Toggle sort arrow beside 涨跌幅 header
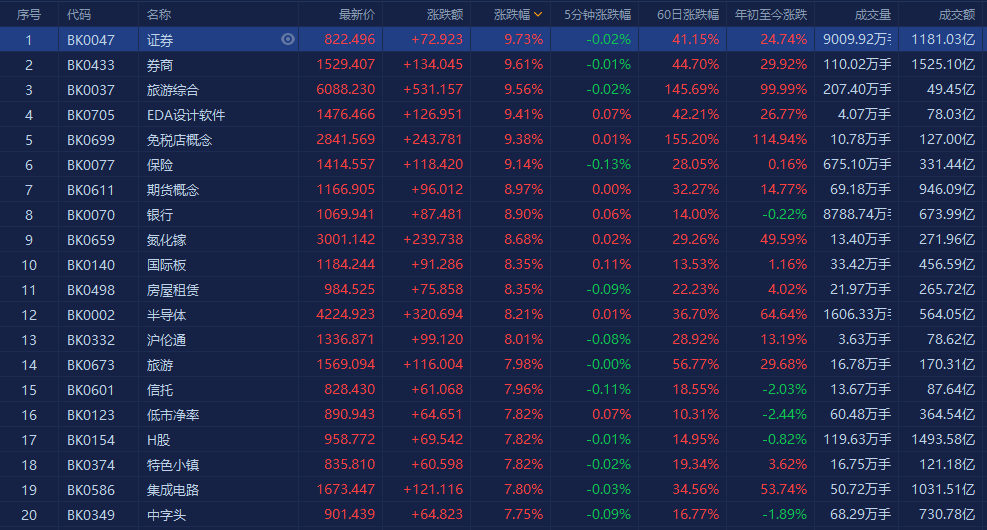The height and width of the screenshot is (530, 987). point(538,14)
